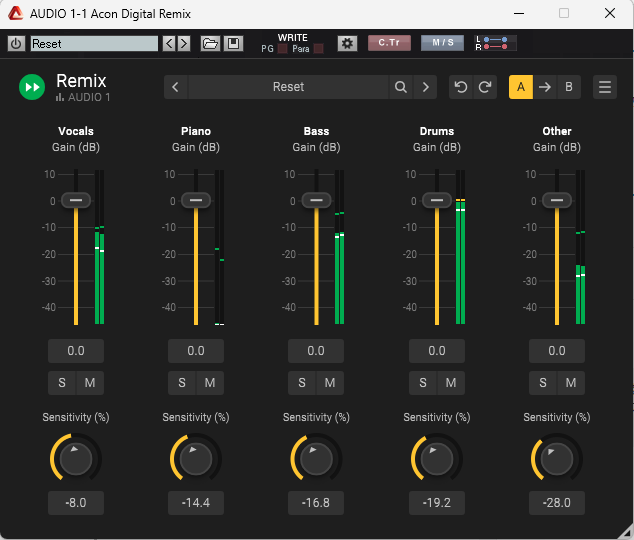Toggle the PG write checkbox

[283, 49]
